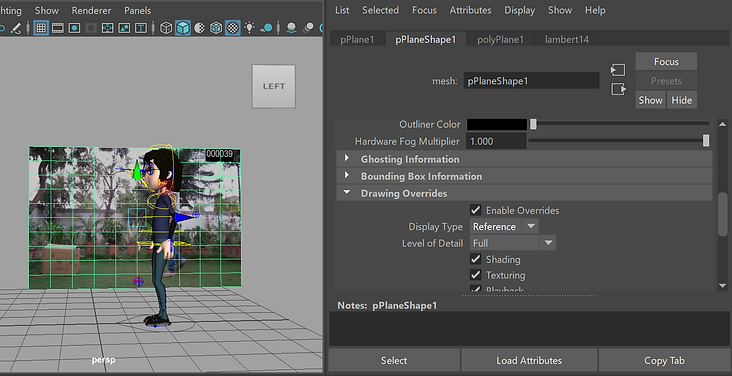Toggle viewport Shadows icon

267,28
